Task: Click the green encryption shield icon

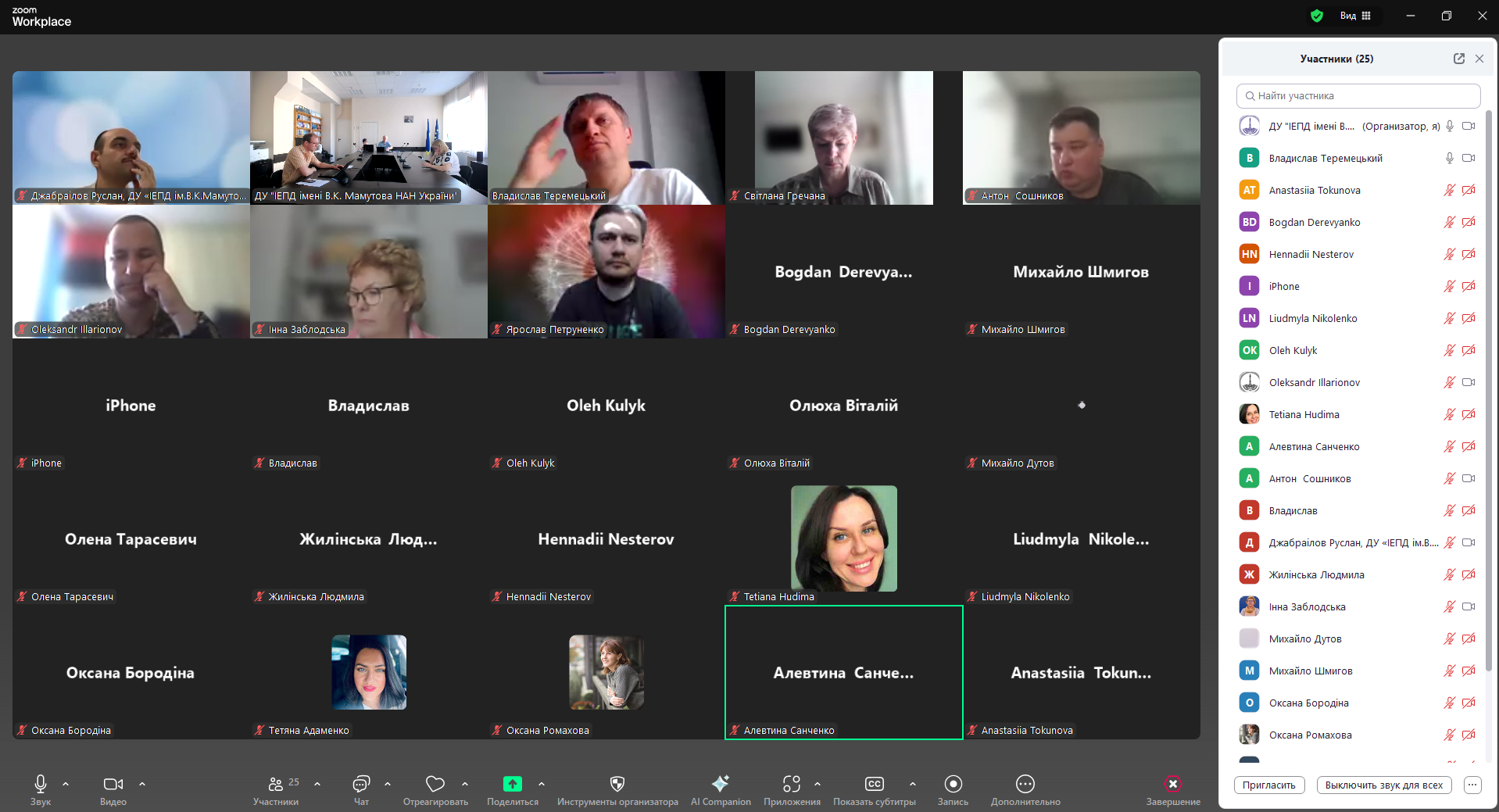Action: 1317,16
